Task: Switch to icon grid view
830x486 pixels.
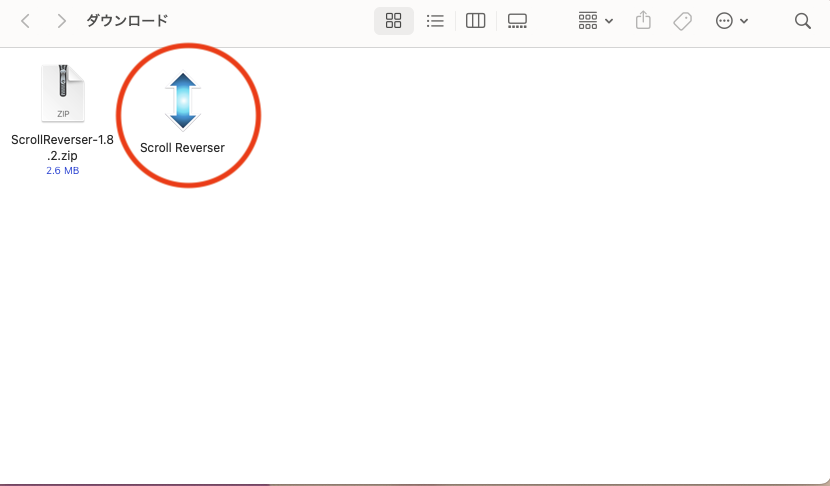Action: click(x=393, y=21)
